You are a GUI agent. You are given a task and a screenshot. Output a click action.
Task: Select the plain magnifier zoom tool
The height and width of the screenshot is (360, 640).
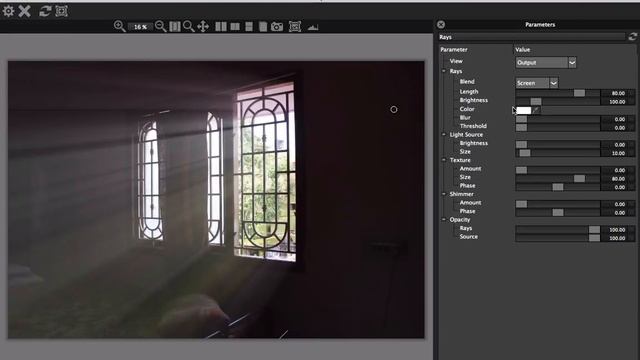pyautogui.click(x=189, y=27)
